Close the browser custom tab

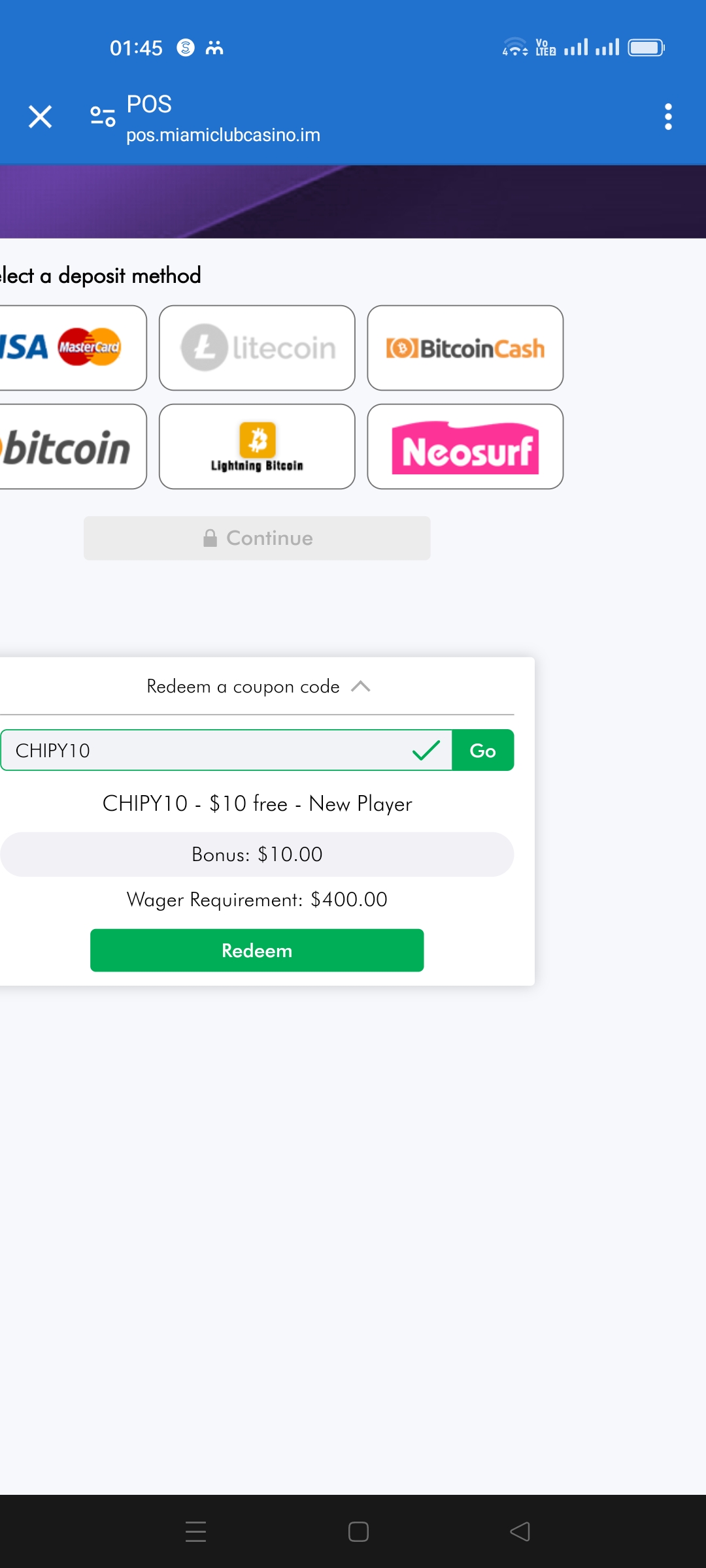pyautogui.click(x=41, y=118)
